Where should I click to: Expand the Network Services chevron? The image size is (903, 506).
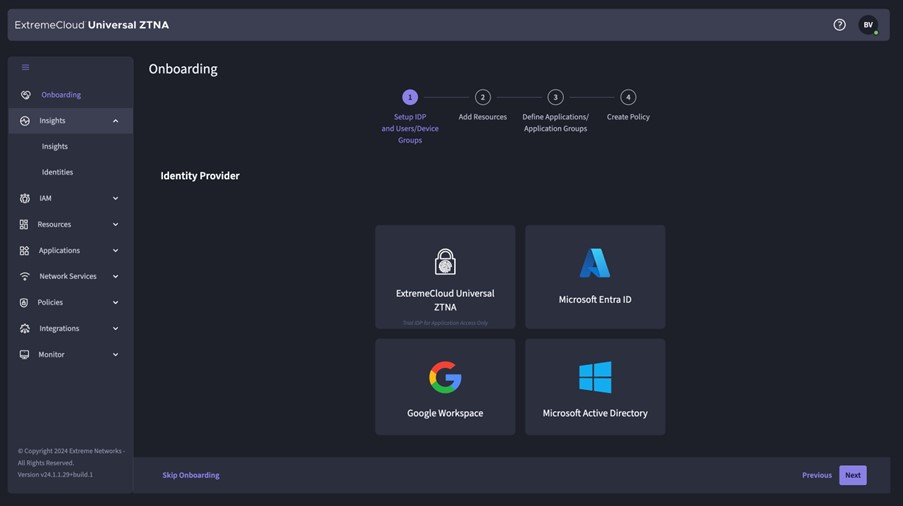pyautogui.click(x=115, y=277)
